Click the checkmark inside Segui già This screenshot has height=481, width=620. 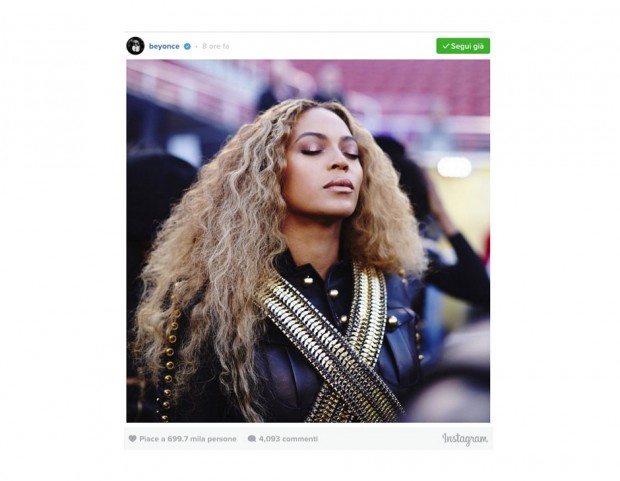tap(446, 46)
